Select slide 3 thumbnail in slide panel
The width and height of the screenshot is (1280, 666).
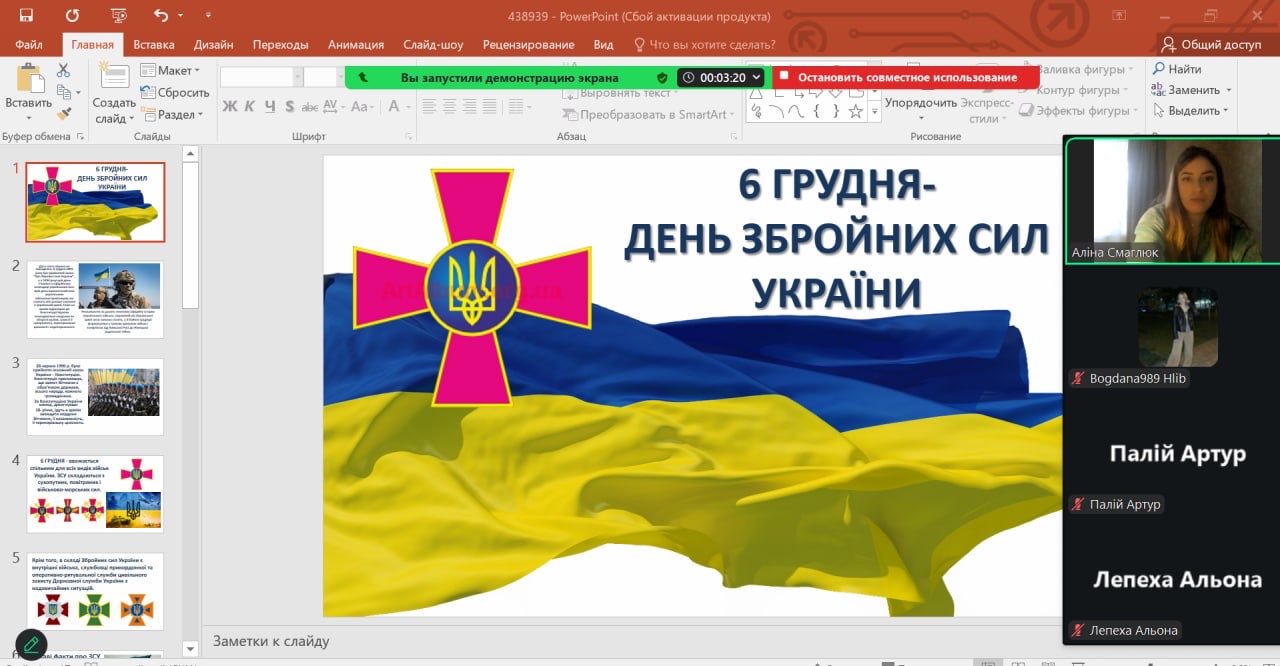click(x=95, y=397)
